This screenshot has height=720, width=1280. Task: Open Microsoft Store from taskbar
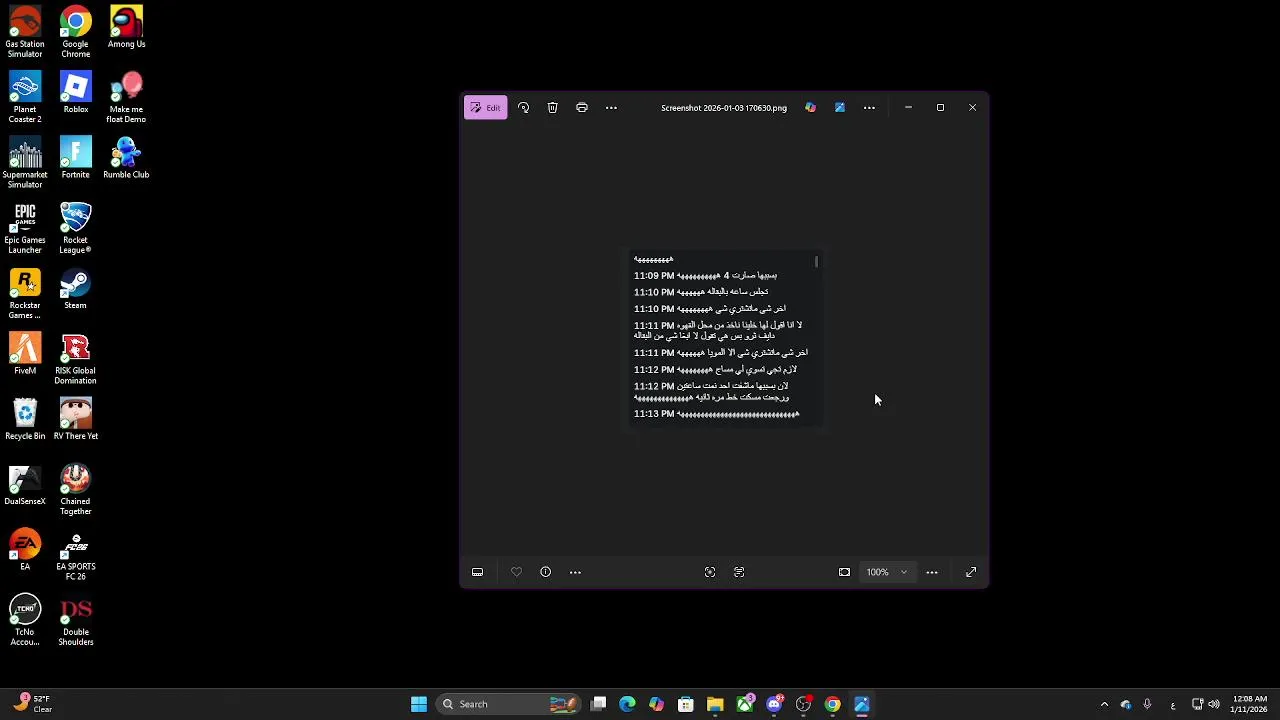coord(686,704)
